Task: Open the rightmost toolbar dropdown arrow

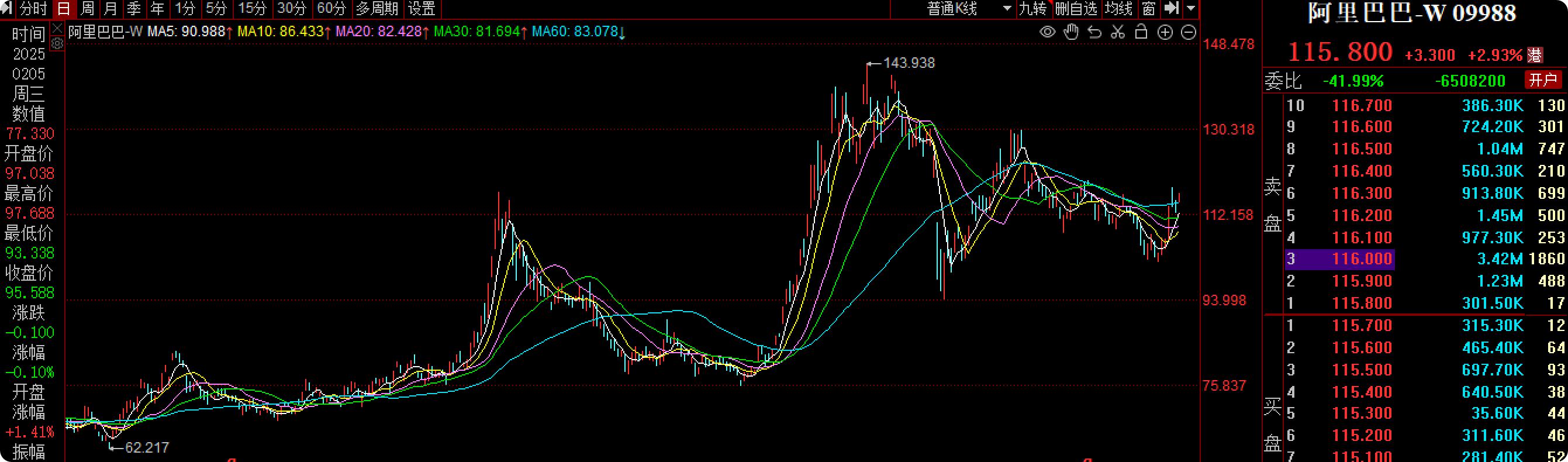Action: [1190, 9]
